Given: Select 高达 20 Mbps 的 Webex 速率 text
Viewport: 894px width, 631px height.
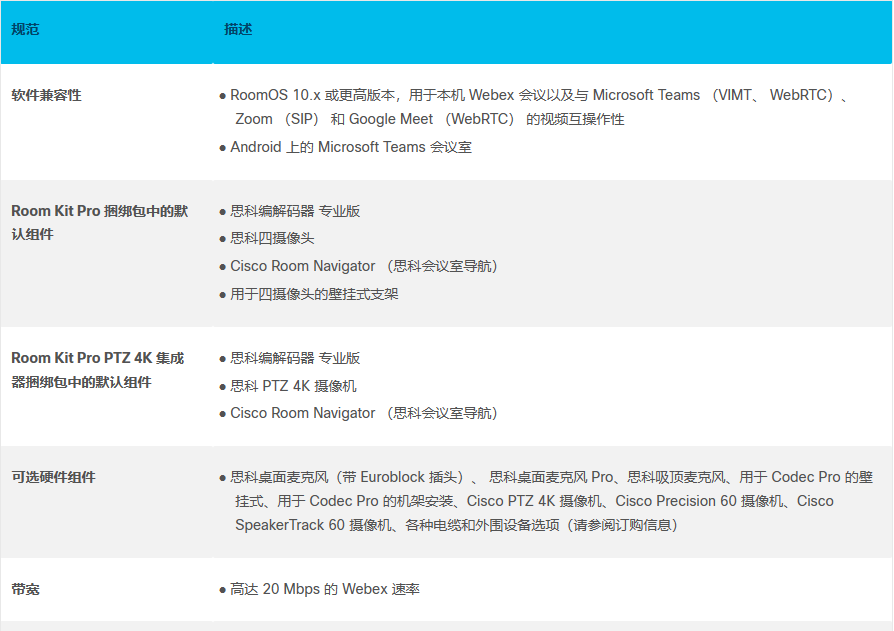Looking at the screenshot, I should [x=325, y=589].
